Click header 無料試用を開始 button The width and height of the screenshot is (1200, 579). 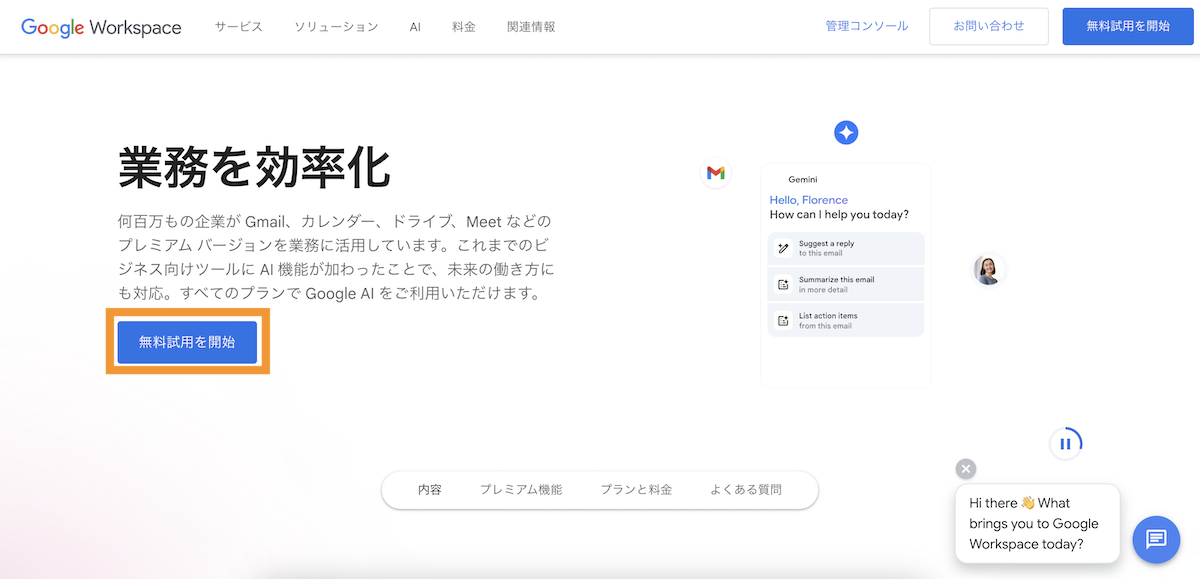click(1128, 26)
